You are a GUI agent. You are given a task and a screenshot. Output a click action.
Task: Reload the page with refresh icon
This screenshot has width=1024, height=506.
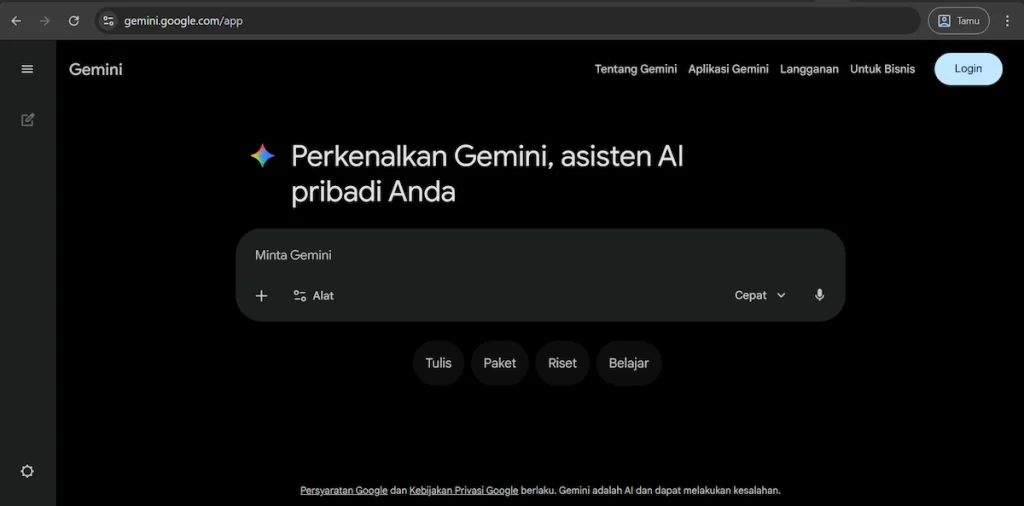click(74, 21)
